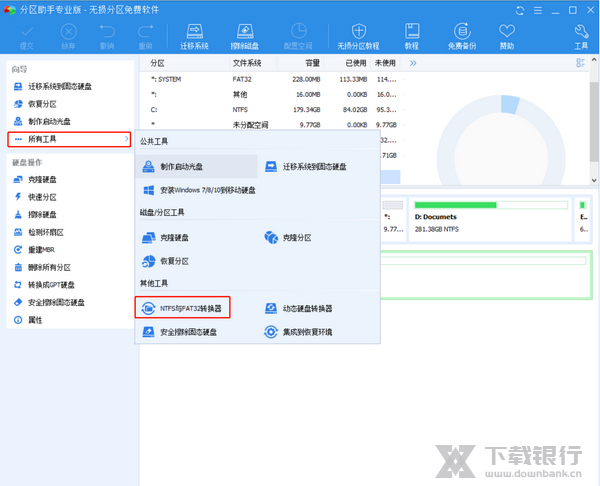Screen dimensions: 600x486
Task: Choose 安全擦除固态硬盘 in the popup menu
Action: [179, 332]
